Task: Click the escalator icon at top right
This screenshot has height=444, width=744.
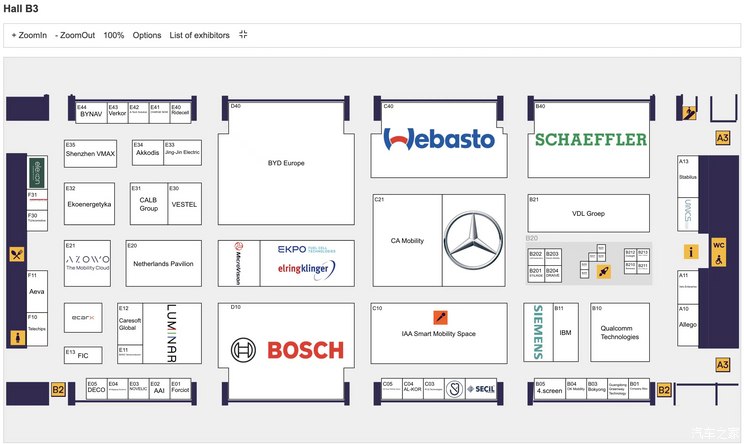Action: tap(688, 113)
